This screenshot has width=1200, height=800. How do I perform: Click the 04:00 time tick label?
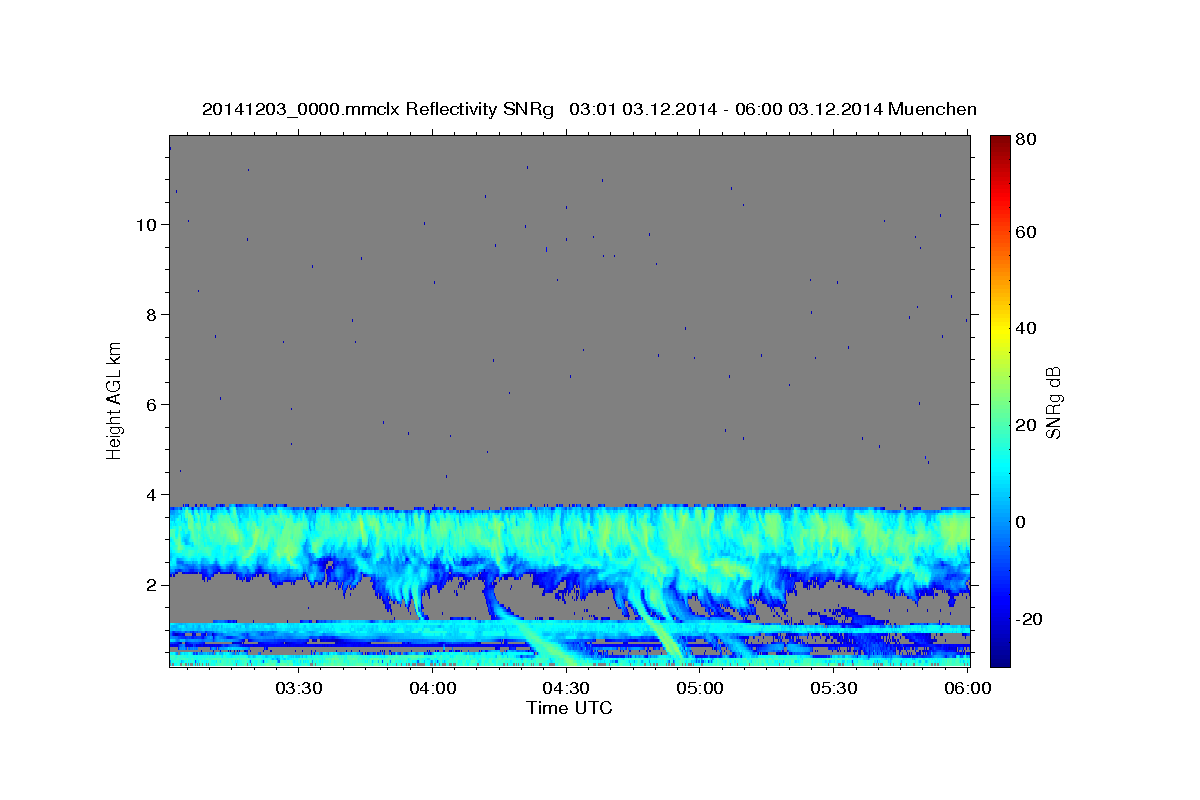tap(433, 688)
